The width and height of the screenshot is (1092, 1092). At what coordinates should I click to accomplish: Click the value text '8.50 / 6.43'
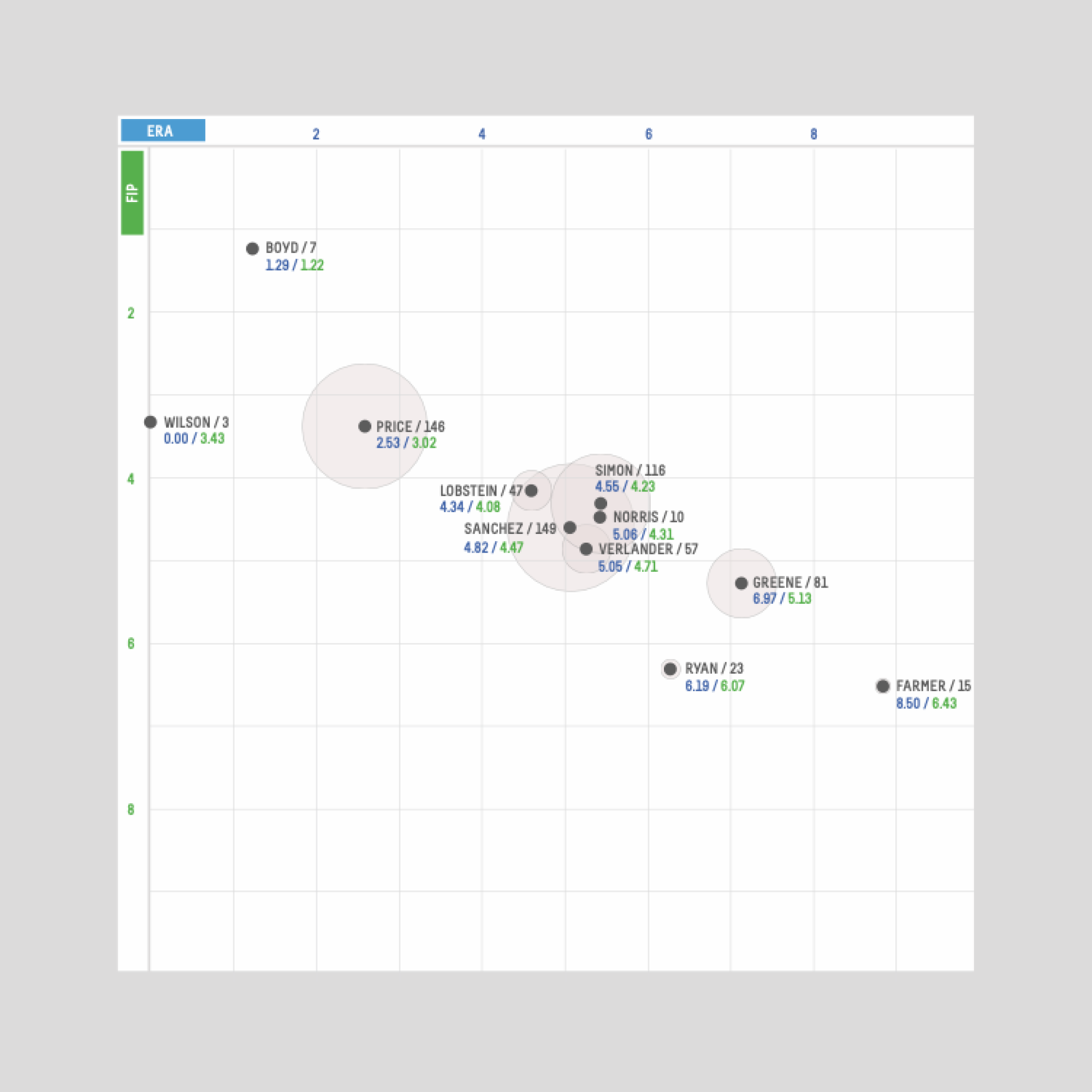pyautogui.click(x=927, y=704)
